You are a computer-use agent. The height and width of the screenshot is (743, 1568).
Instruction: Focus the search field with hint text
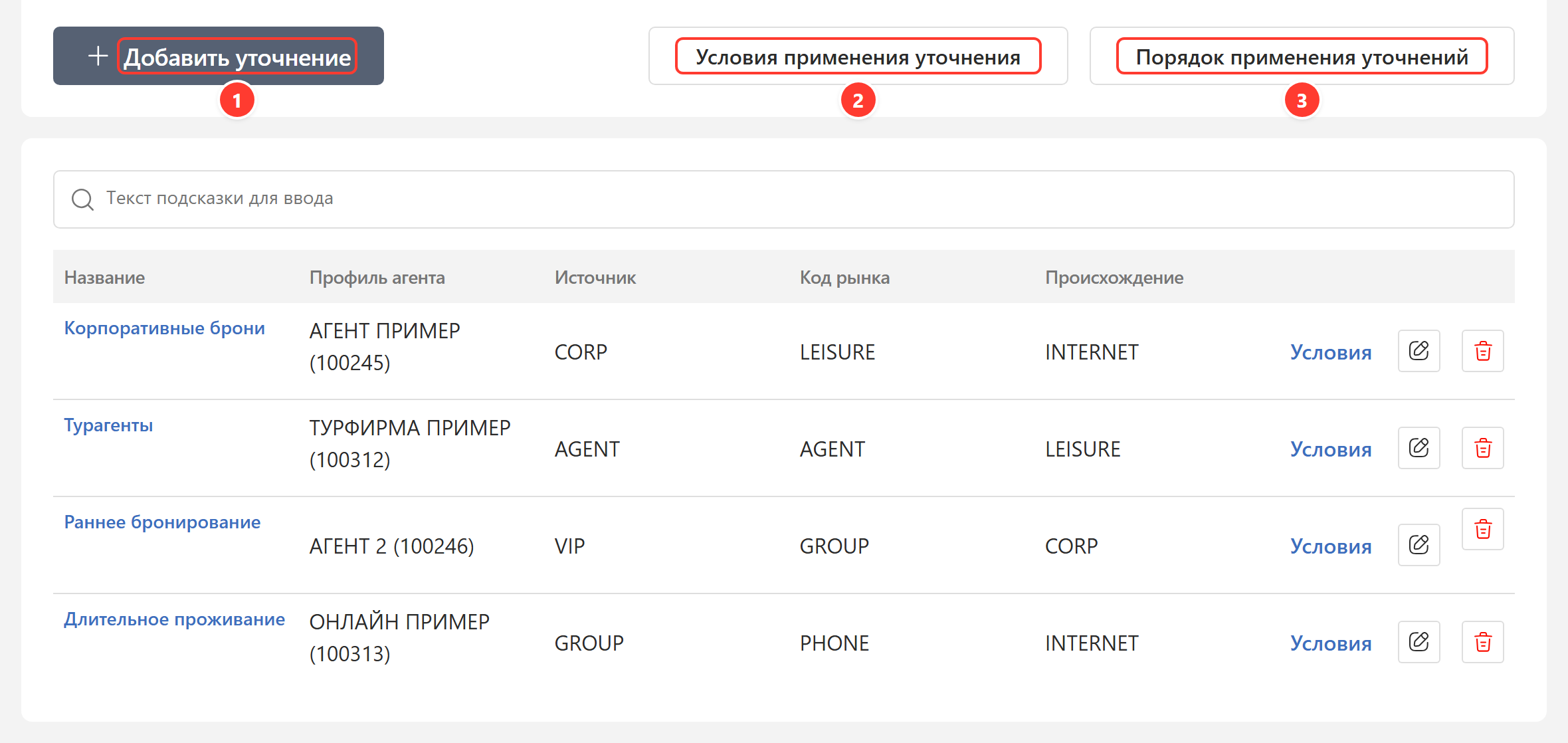[784, 199]
